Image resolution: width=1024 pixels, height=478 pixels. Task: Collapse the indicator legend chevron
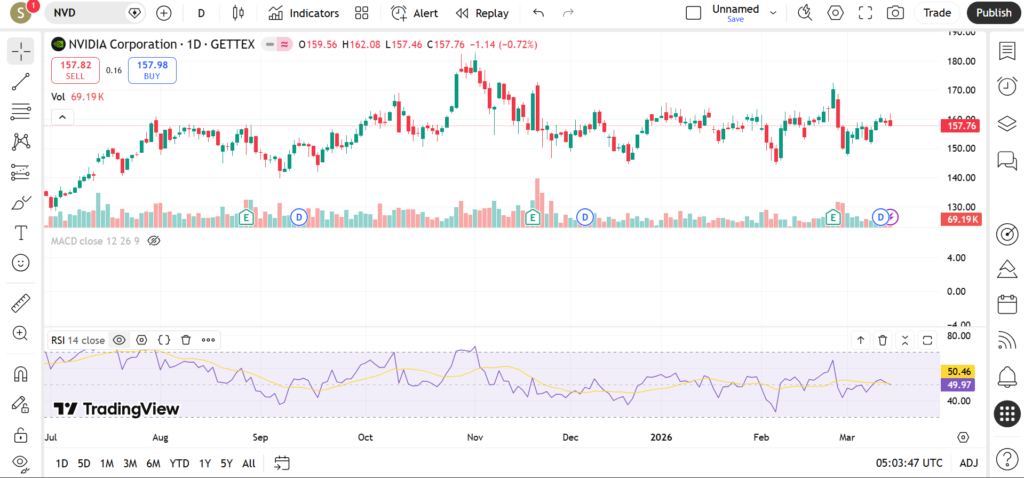click(62, 117)
